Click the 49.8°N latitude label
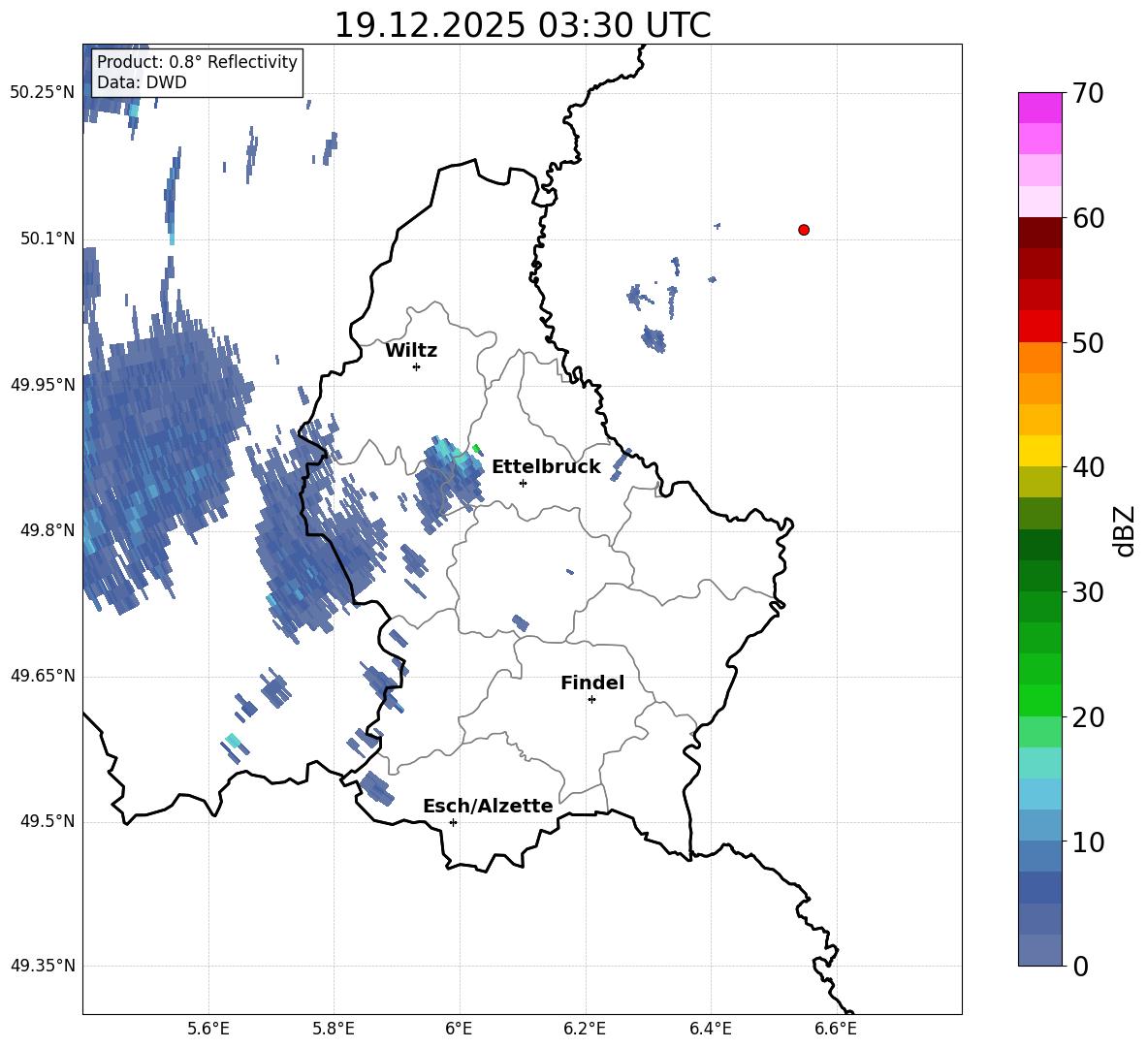The height and width of the screenshot is (1048, 1148). tap(47, 530)
